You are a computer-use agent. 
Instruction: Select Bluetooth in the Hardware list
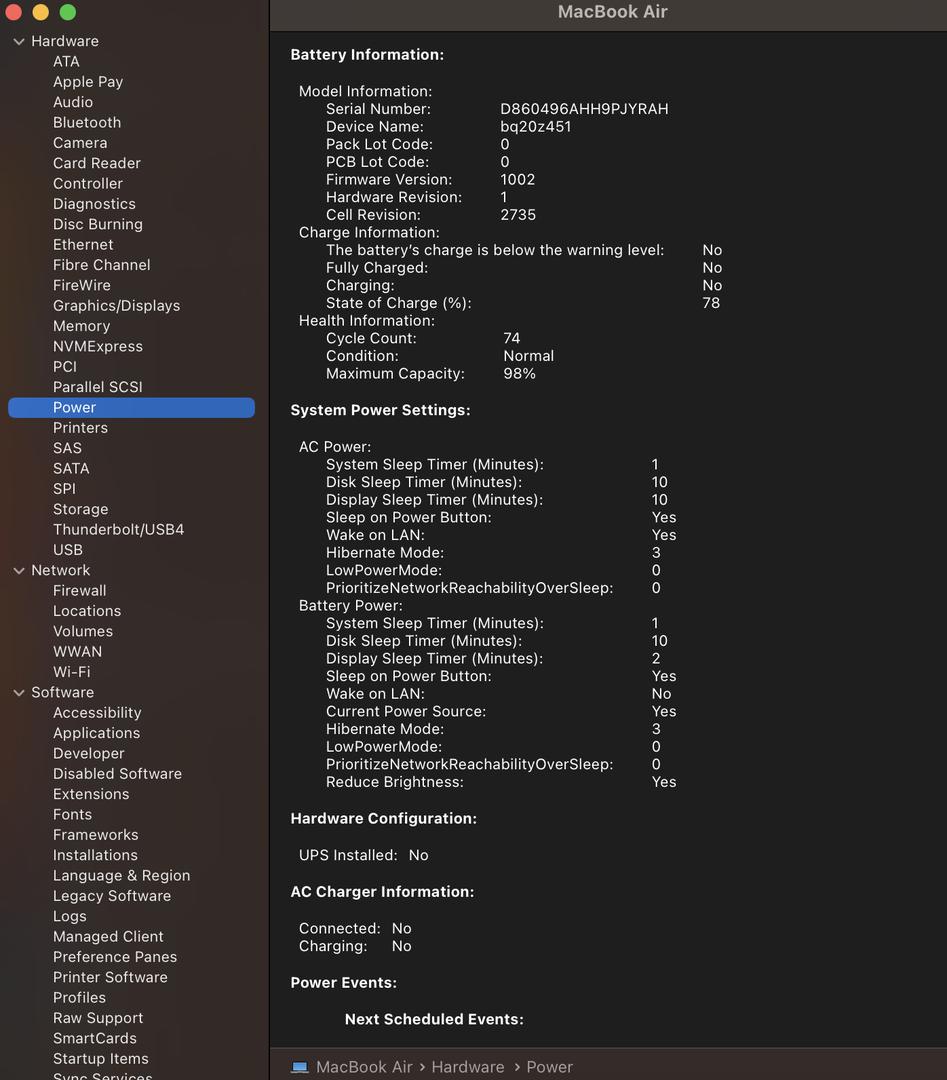(x=87, y=123)
